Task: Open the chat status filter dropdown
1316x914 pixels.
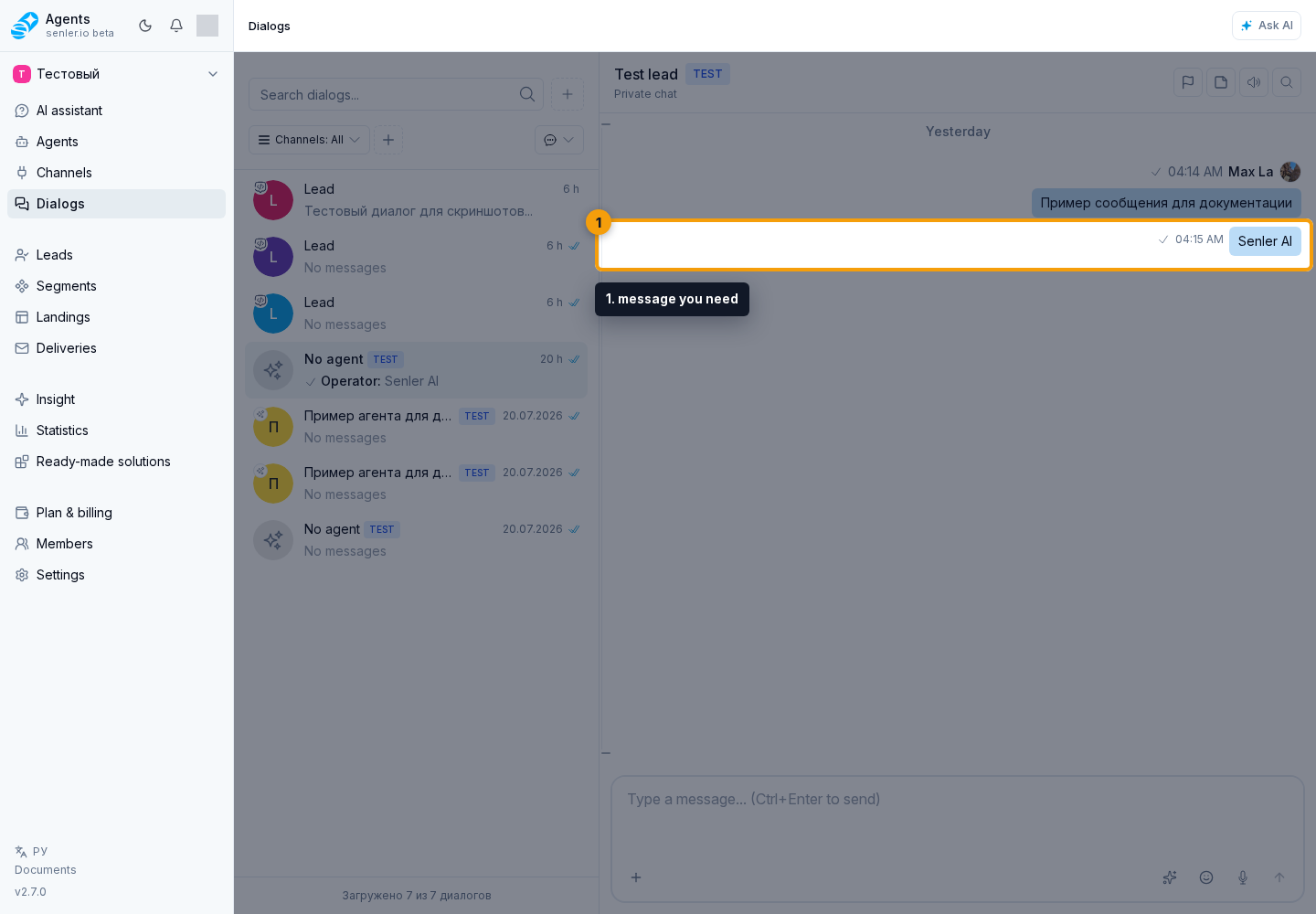Action: point(559,140)
